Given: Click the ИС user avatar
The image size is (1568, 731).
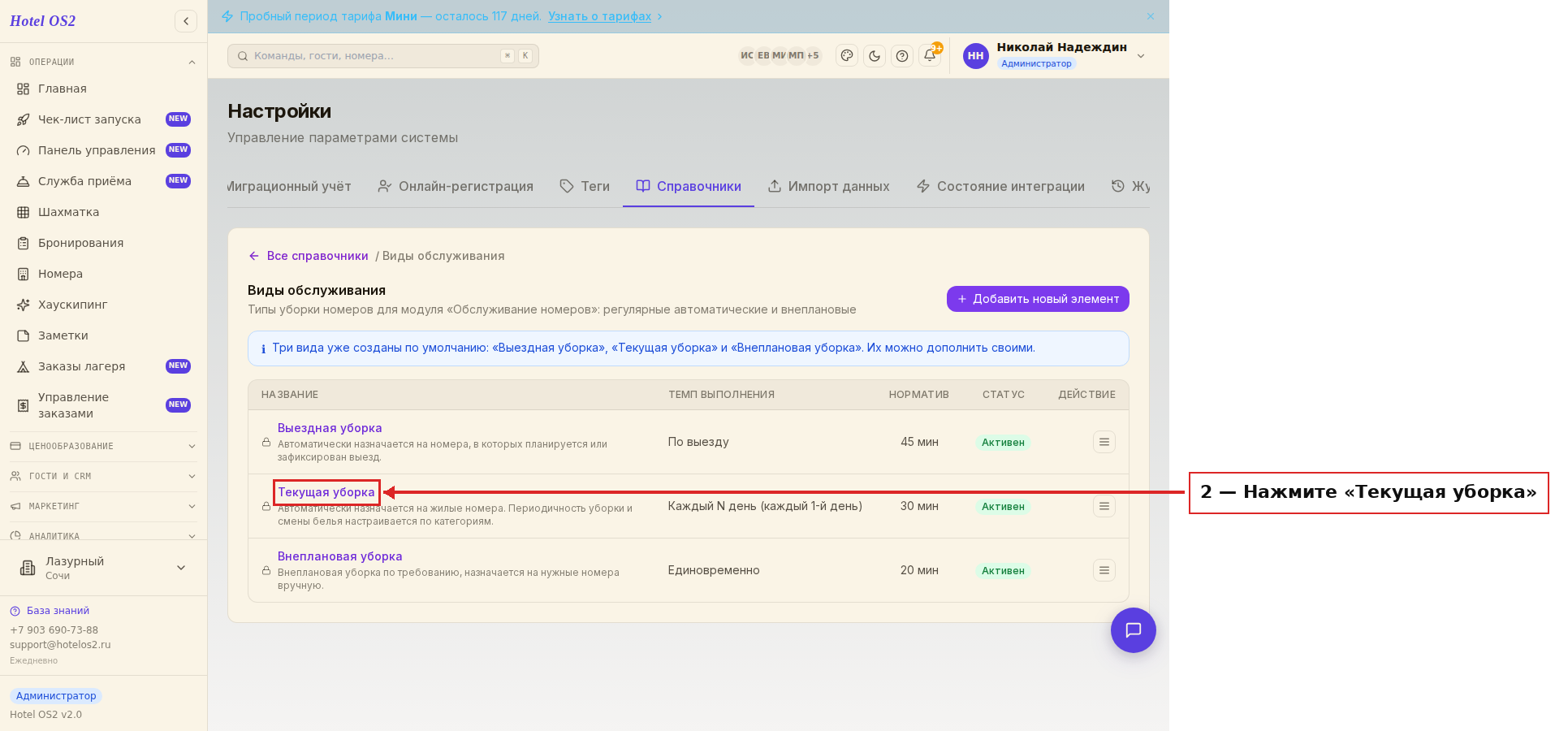Looking at the screenshot, I should pyautogui.click(x=746, y=56).
